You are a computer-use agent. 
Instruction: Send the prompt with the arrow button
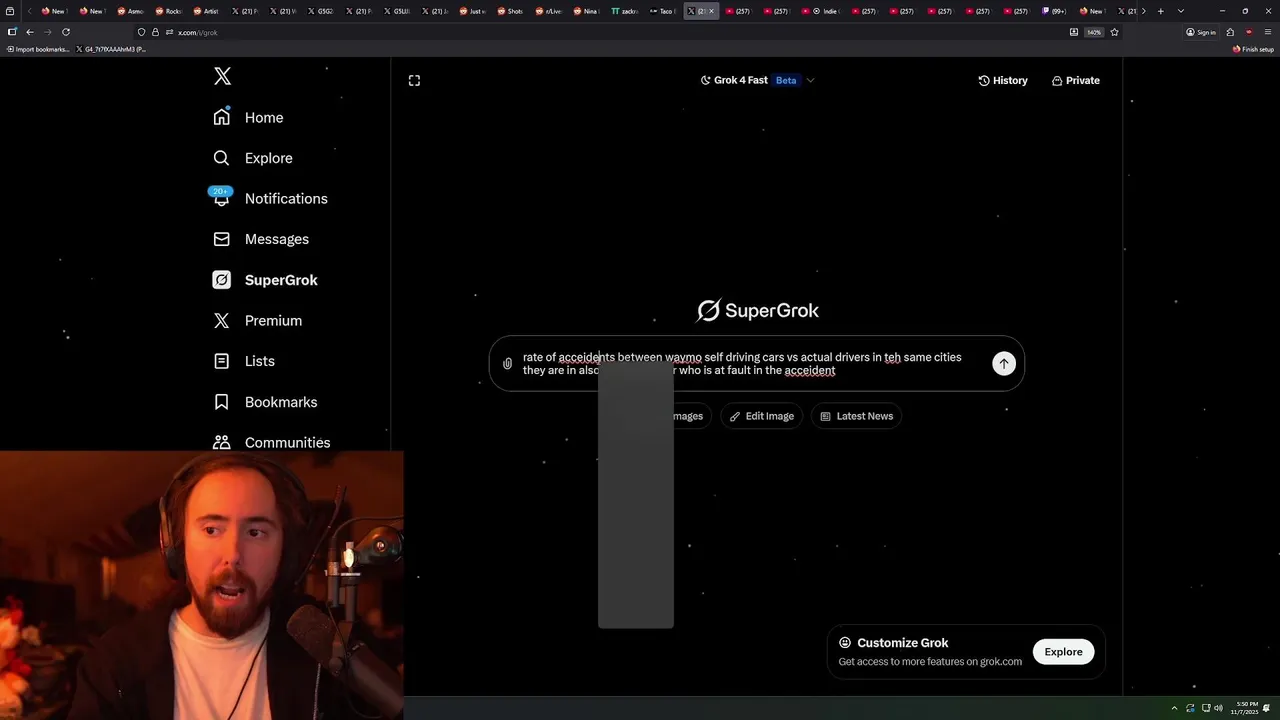(1003, 364)
